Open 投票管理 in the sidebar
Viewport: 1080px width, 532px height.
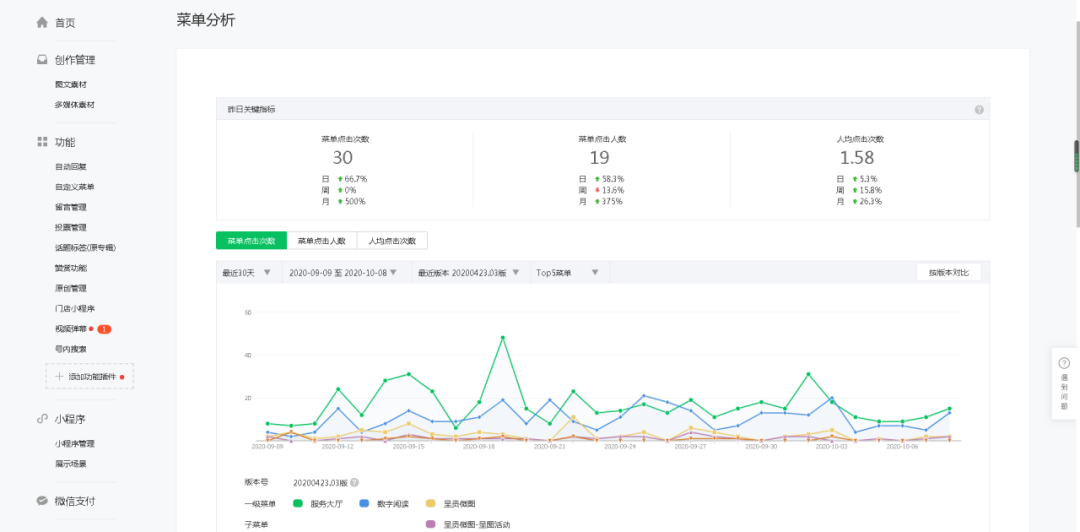coord(71,227)
